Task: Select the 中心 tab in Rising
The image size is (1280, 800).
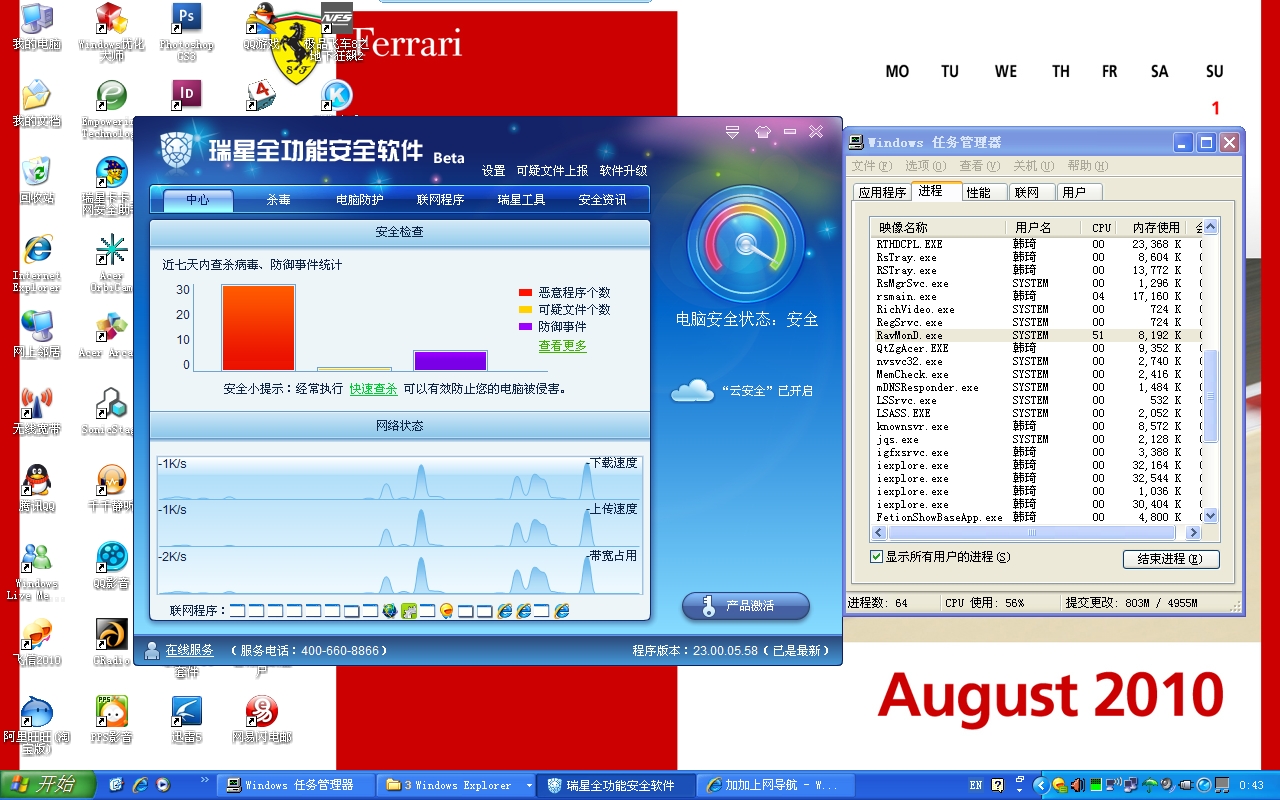Action: point(198,200)
